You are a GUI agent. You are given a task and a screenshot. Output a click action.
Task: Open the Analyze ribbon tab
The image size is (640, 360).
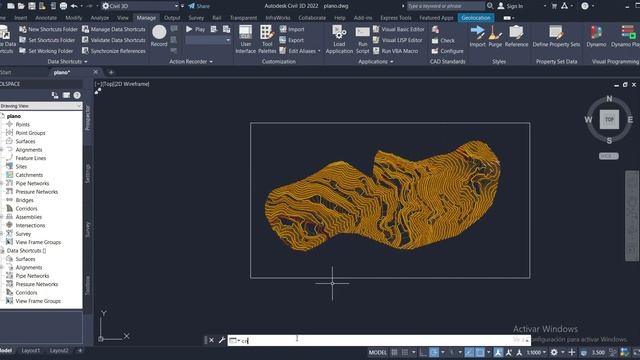(x=100, y=18)
